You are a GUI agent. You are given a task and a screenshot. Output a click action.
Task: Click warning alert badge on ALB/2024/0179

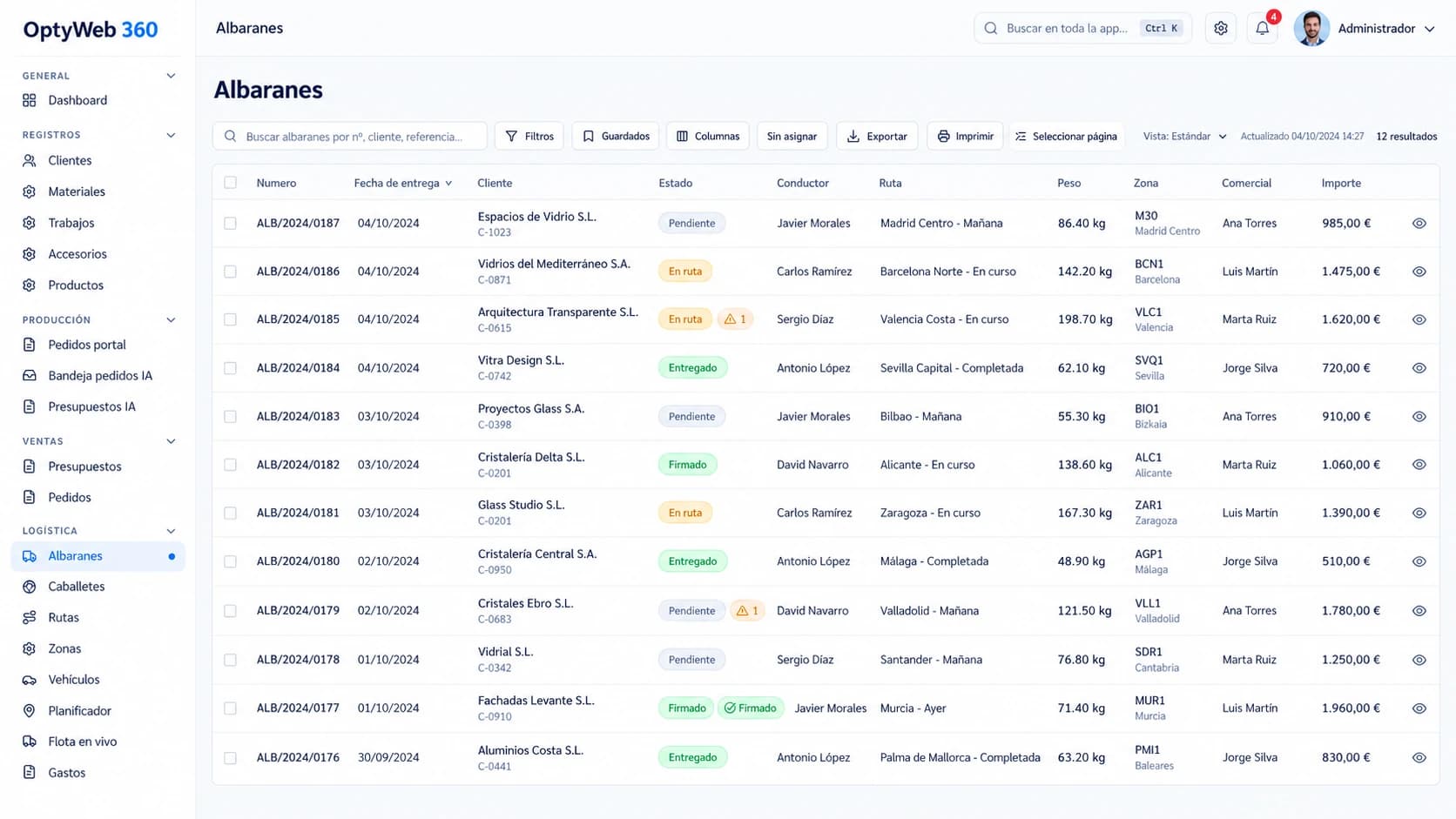point(747,611)
